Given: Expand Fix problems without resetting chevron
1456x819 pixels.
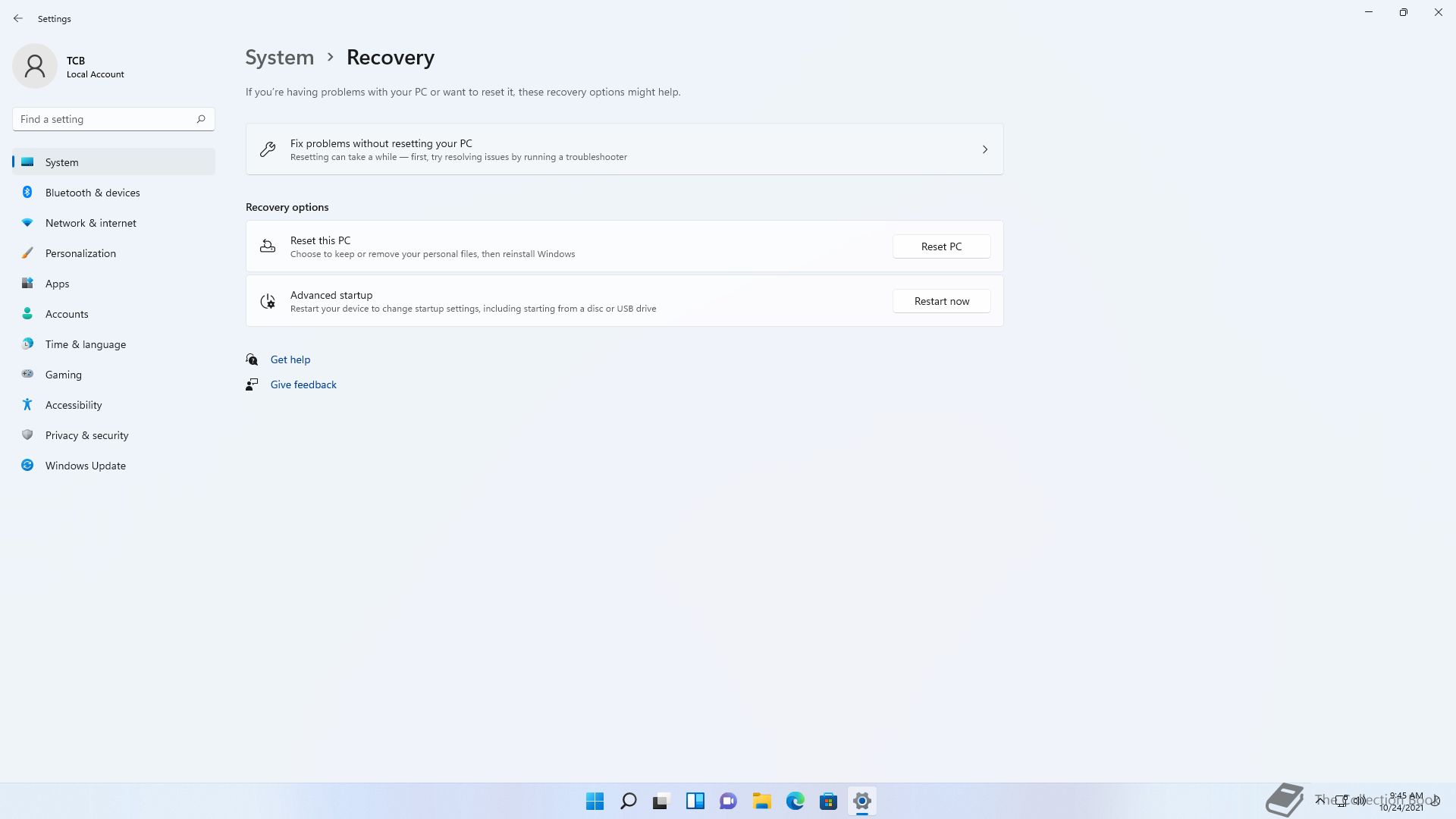Looking at the screenshot, I should coord(985,149).
